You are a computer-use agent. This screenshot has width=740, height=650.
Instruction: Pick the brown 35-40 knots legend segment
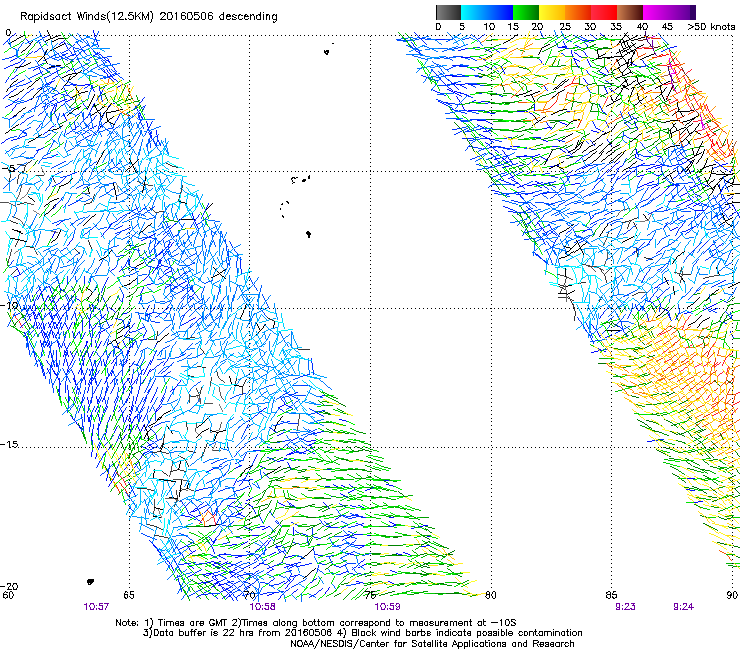[x=630, y=12]
